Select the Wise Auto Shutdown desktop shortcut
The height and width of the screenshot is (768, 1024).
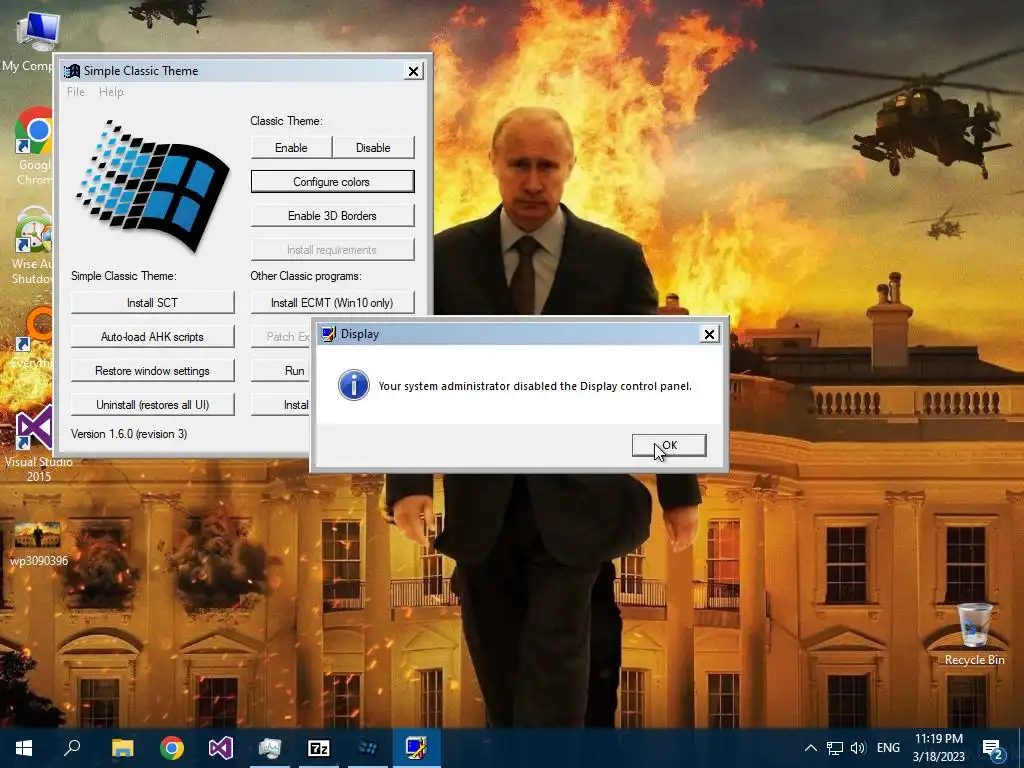(33, 246)
